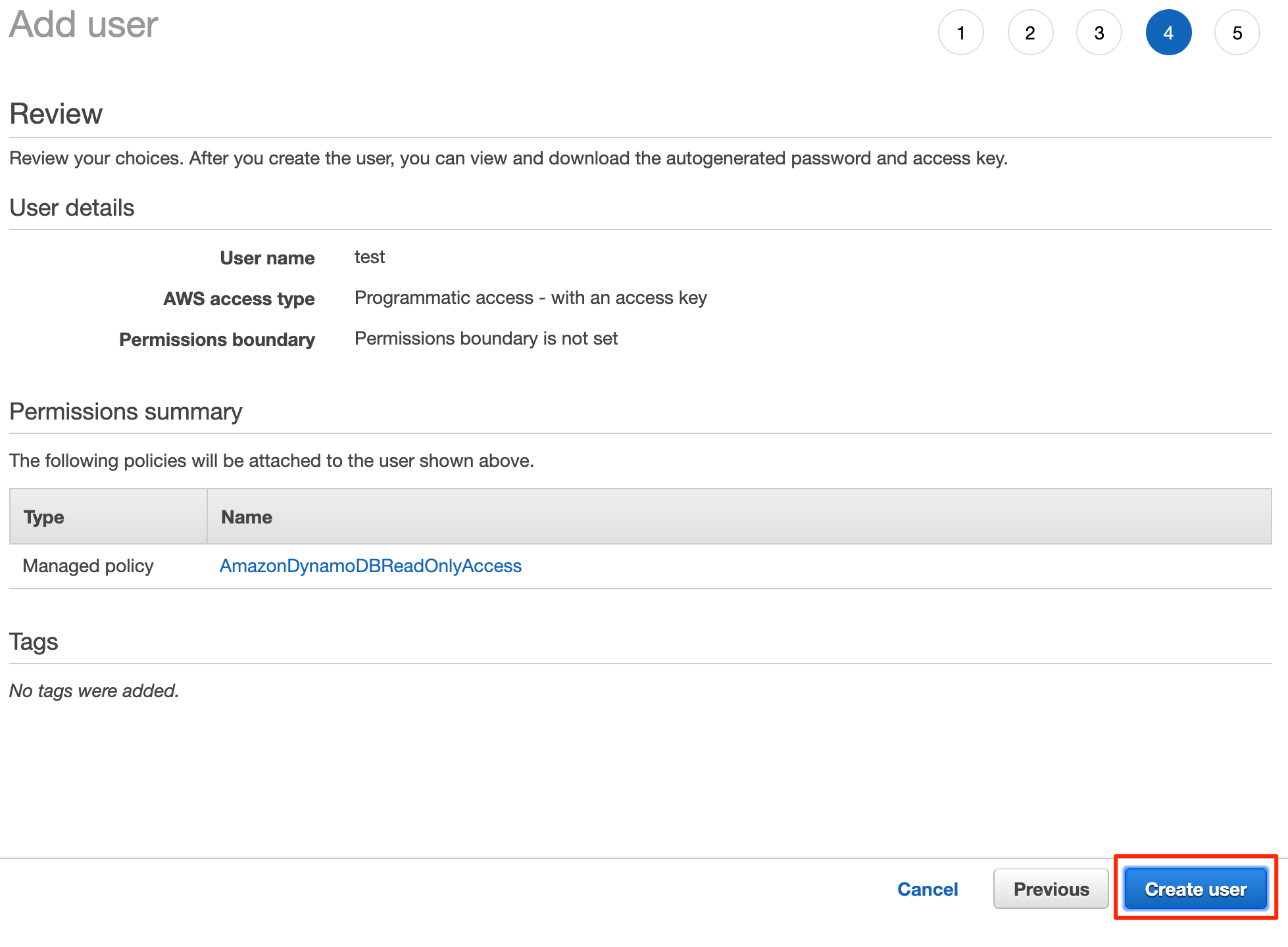Viewport: 1288px width, 947px height.
Task: Go back with the Previous button
Action: (x=1051, y=889)
